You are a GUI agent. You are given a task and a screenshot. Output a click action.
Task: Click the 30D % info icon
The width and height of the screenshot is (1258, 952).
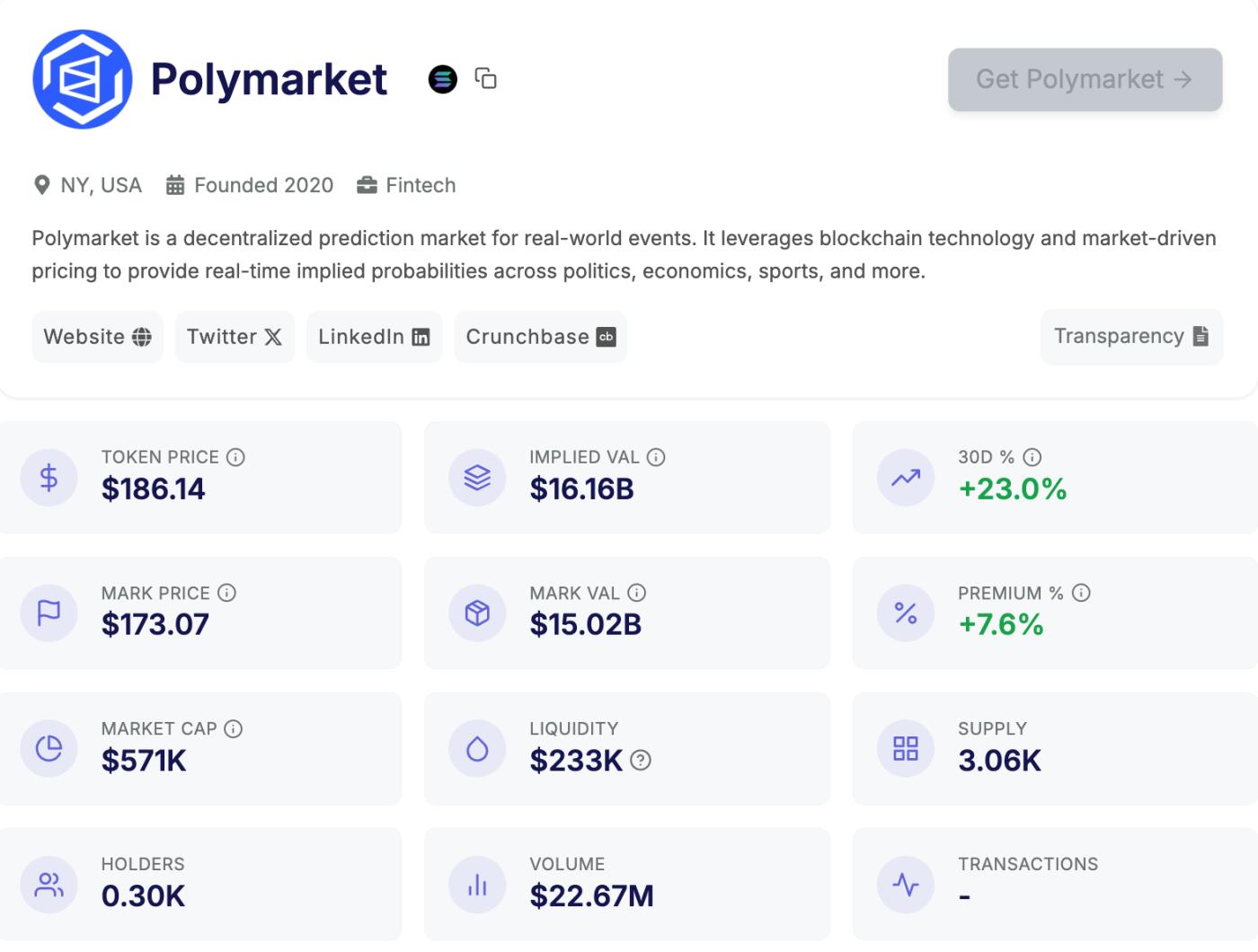[x=1032, y=457]
